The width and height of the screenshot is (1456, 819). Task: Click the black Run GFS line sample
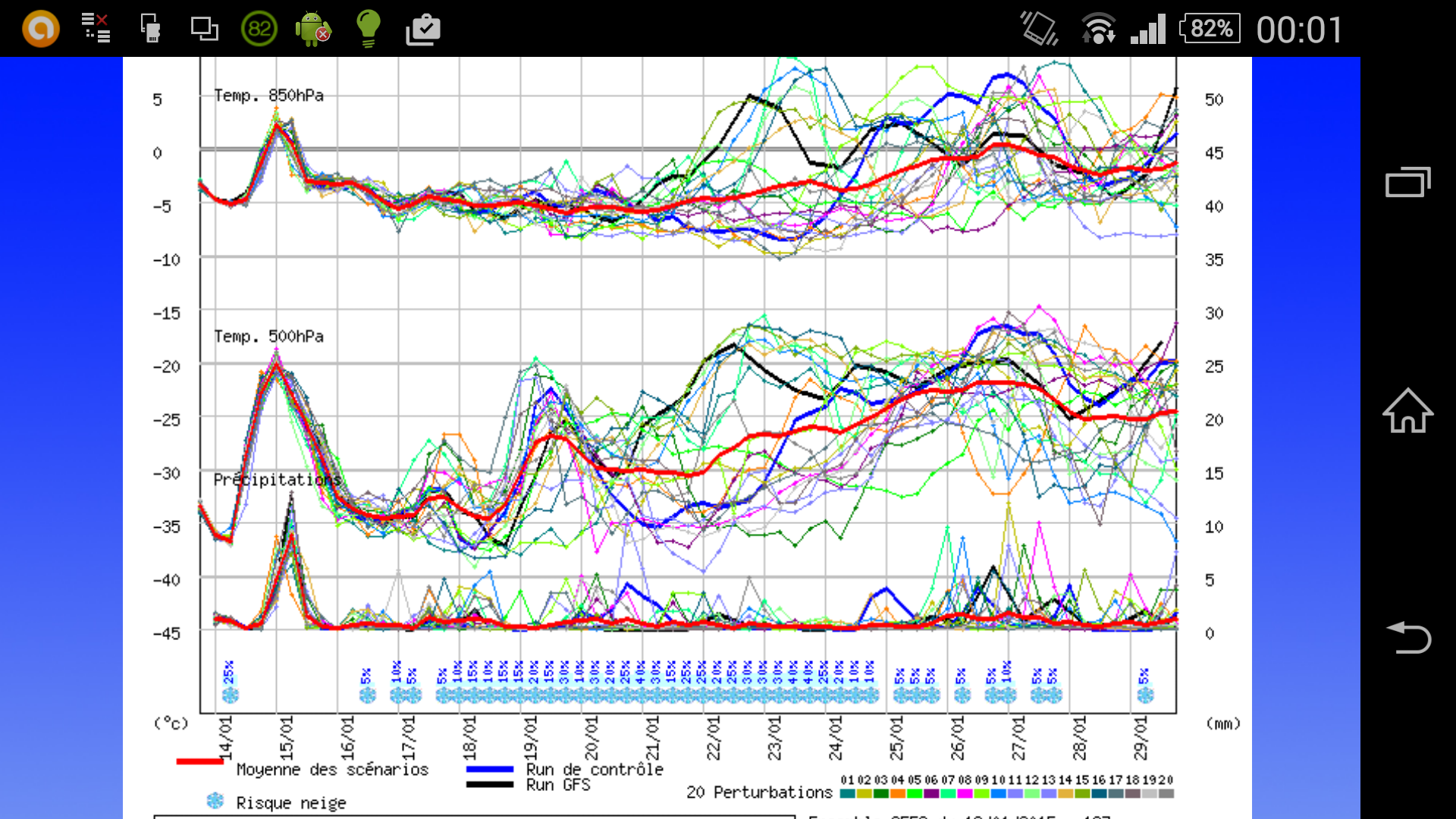[x=490, y=784]
